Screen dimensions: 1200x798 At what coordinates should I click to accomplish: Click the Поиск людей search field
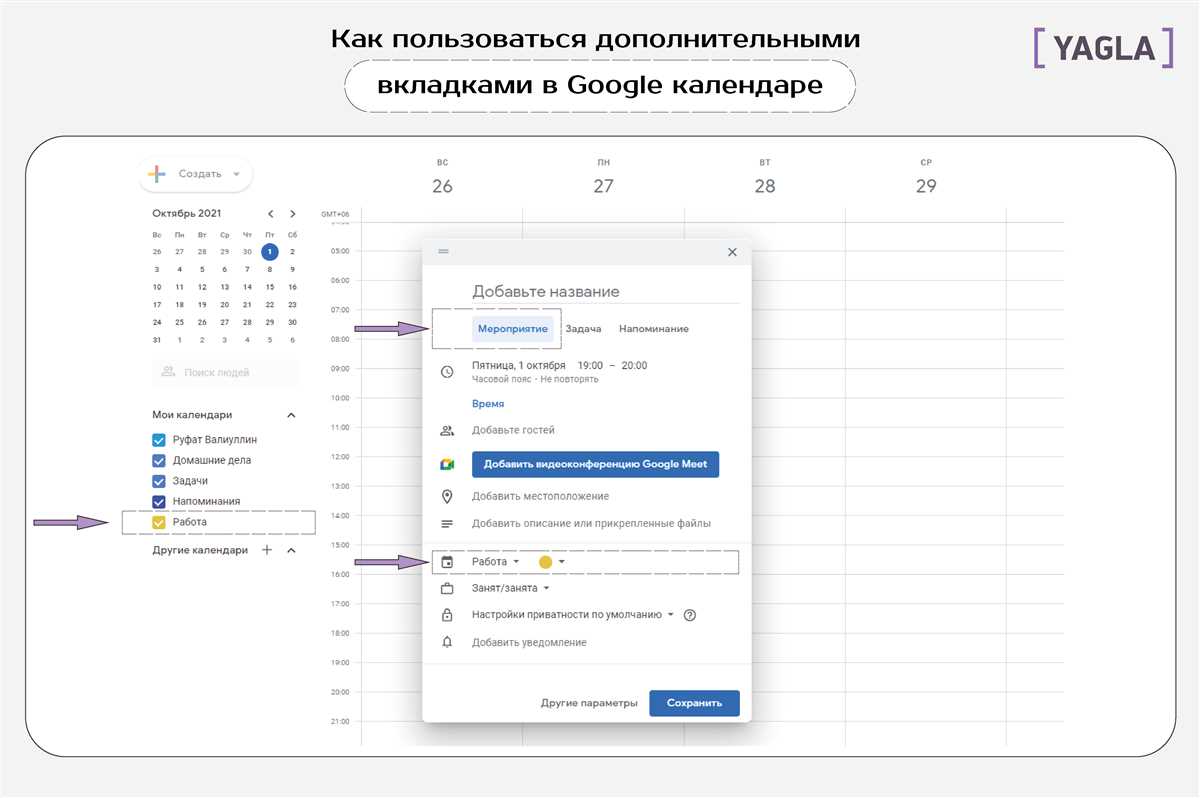[225, 372]
